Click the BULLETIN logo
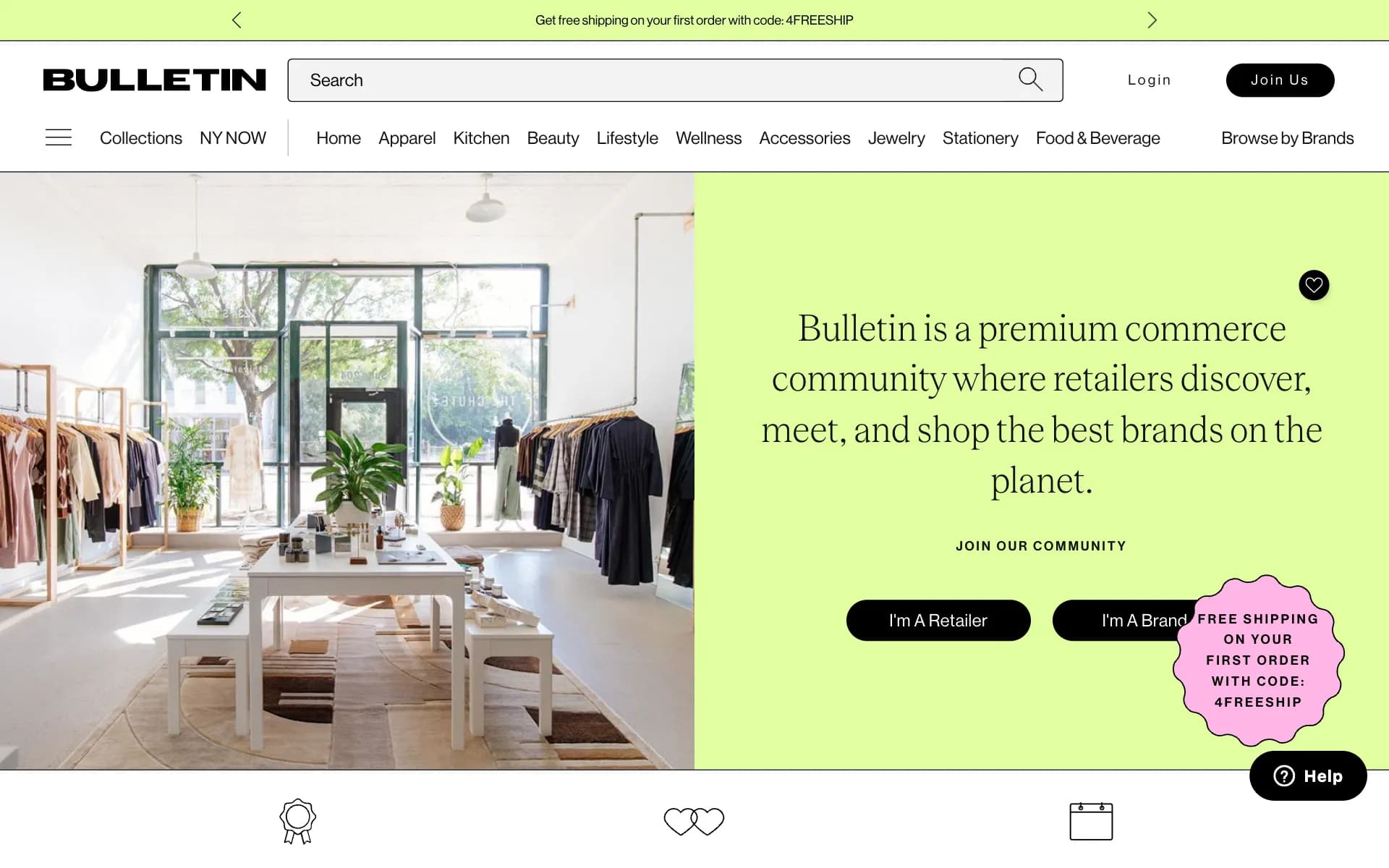Image resolution: width=1389 pixels, height=868 pixels. 154,80
